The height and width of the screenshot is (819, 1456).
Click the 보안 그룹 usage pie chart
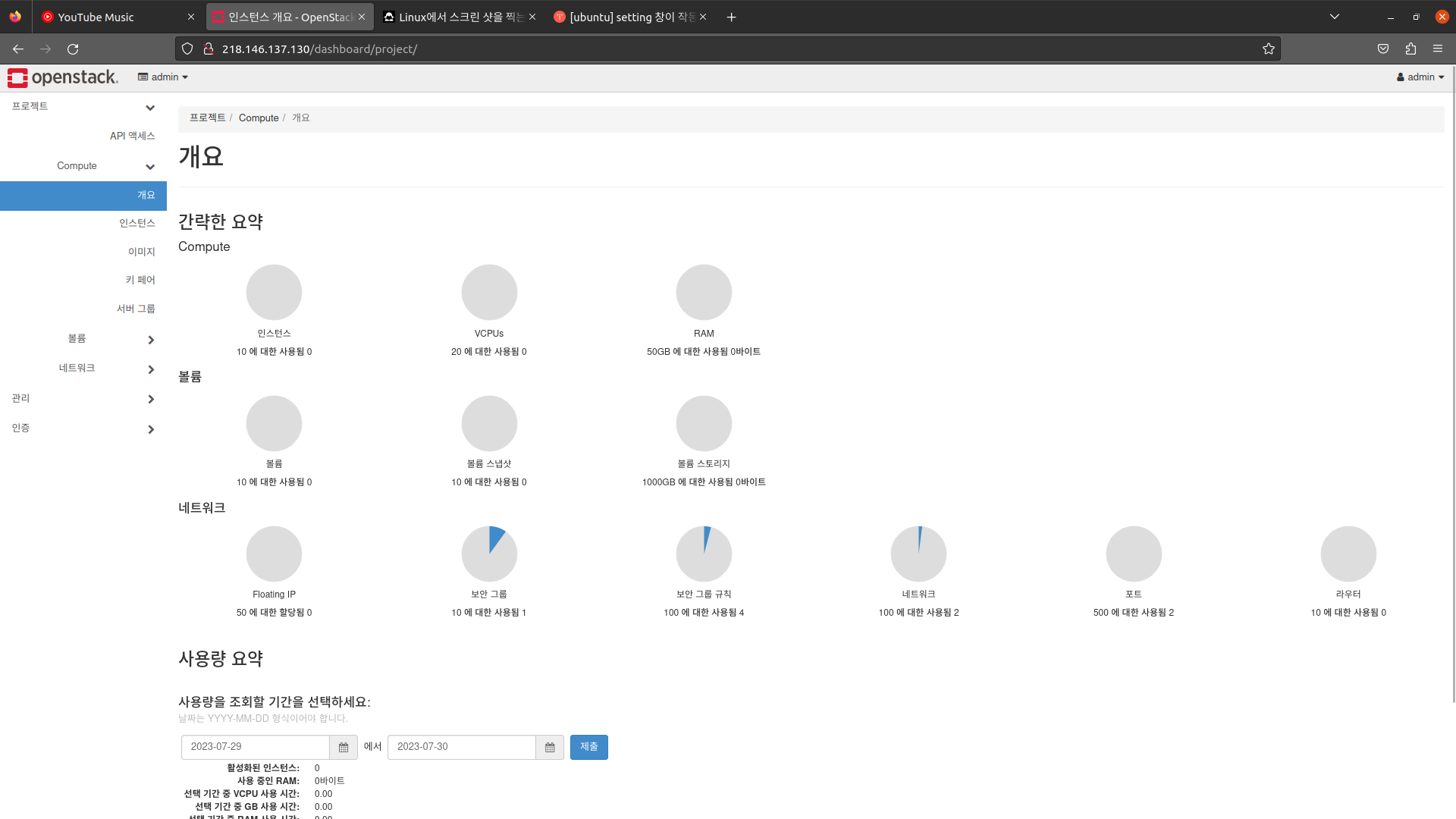click(489, 554)
